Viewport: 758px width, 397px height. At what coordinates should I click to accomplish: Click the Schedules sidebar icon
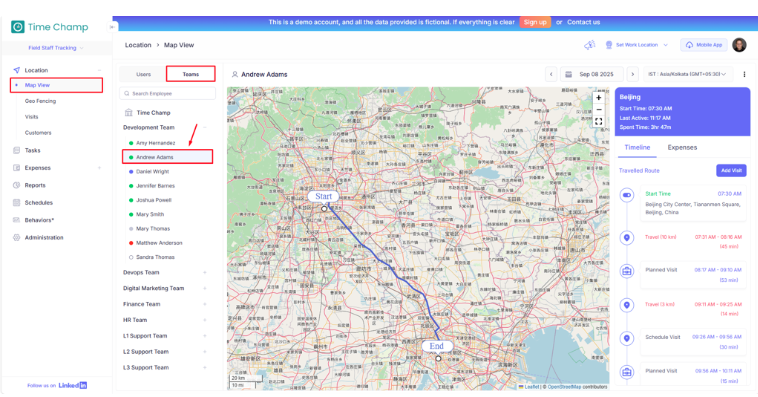click(x=16, y=203)
